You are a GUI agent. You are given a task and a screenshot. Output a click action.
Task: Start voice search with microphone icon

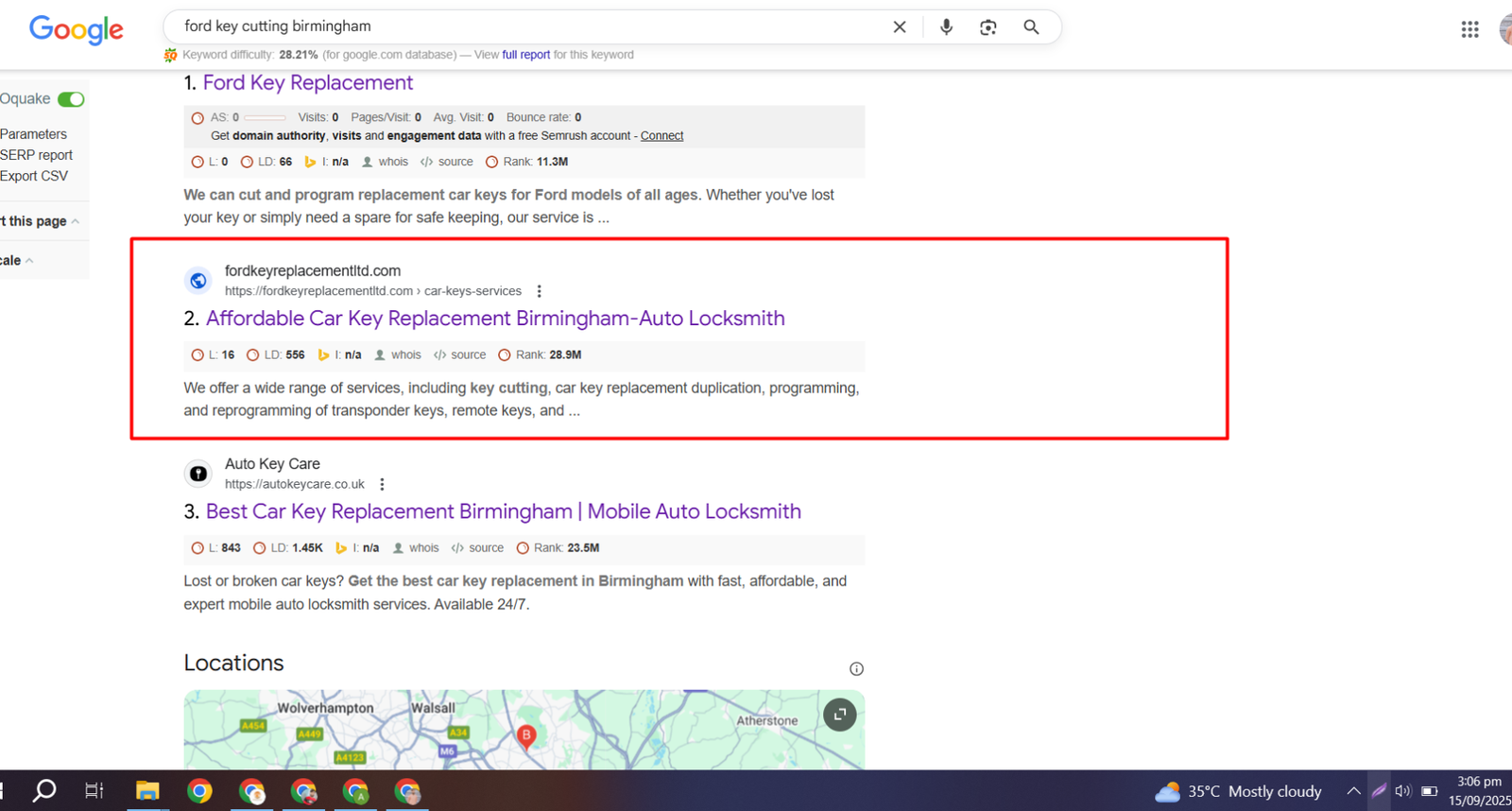(x=946, y=27)
